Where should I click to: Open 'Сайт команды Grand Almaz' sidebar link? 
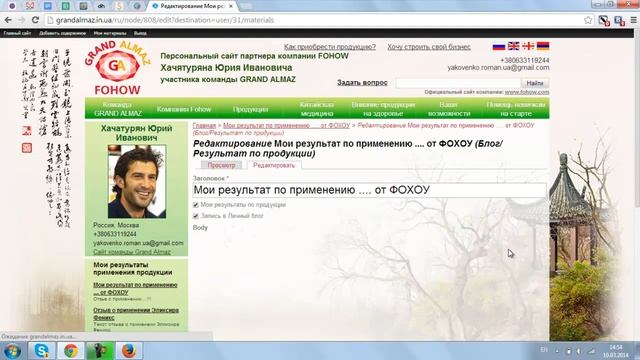pos(132,252)
